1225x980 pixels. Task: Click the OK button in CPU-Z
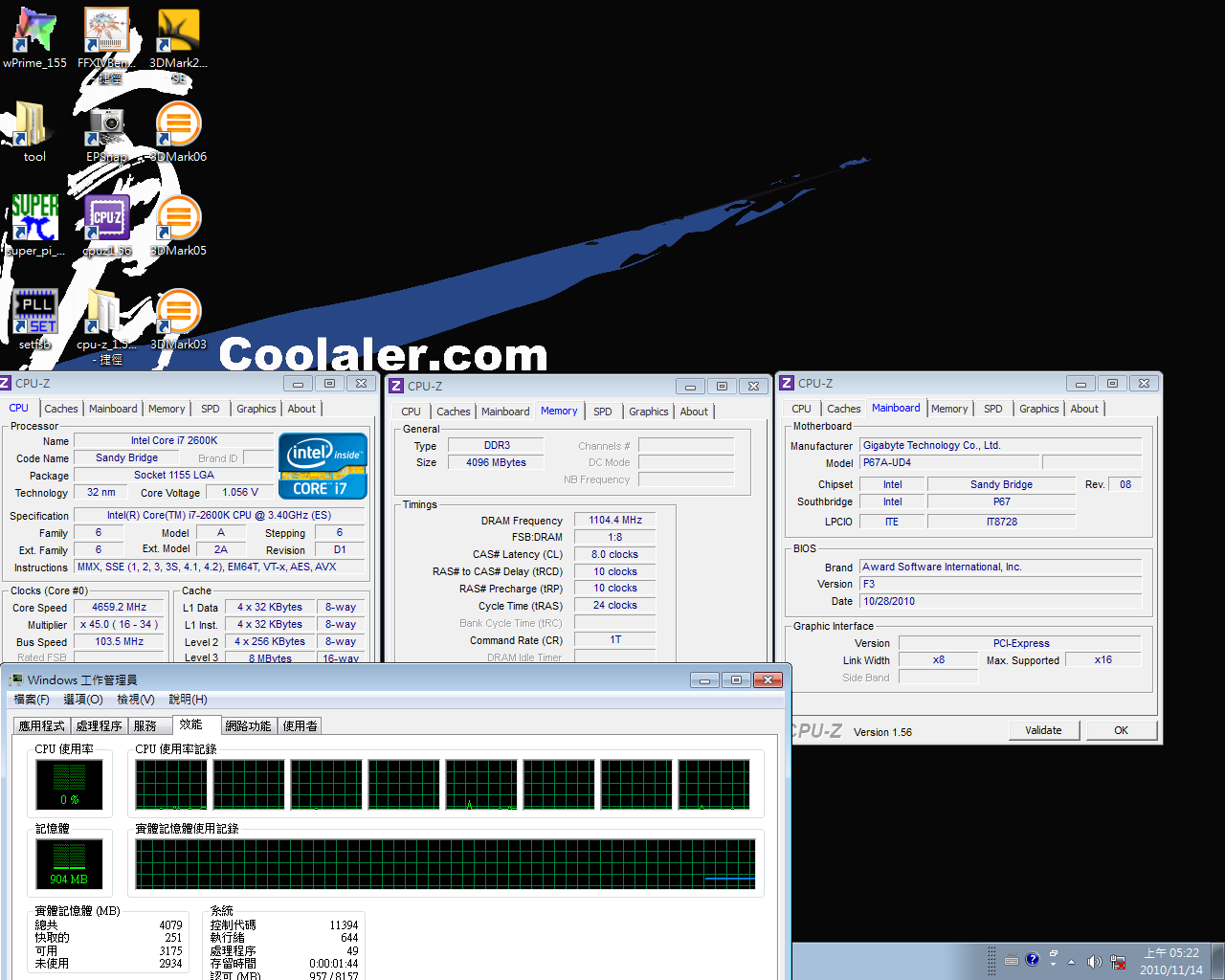(x=1121, y=730)
